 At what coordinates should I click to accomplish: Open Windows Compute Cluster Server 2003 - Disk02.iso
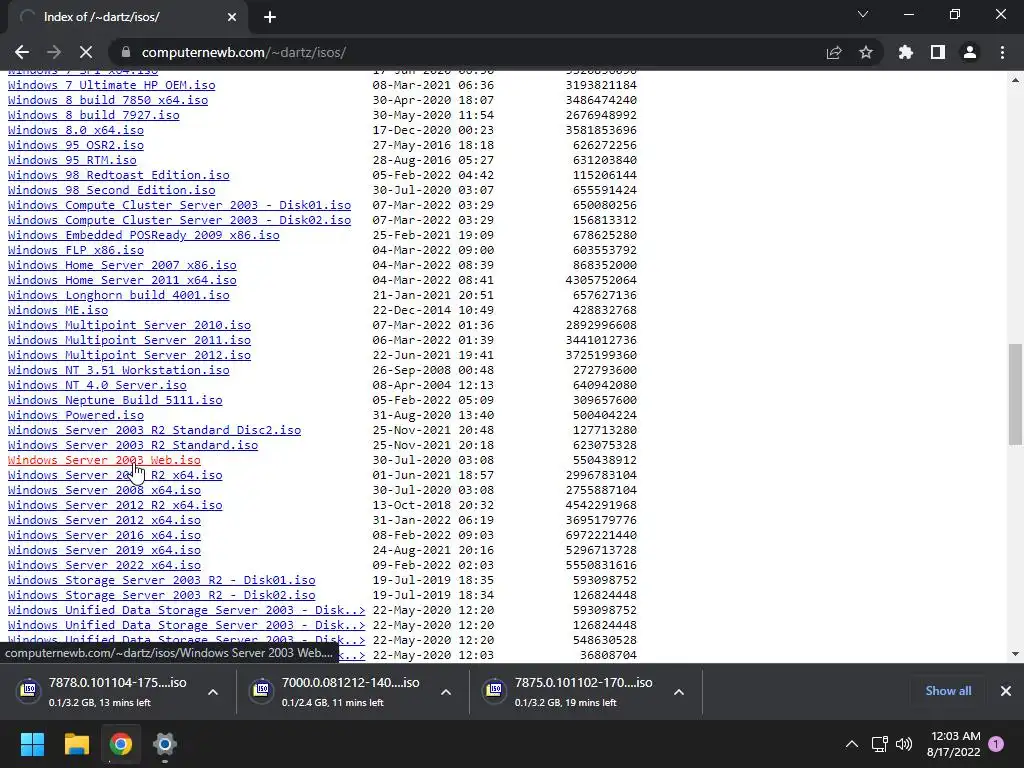(180, 220)
